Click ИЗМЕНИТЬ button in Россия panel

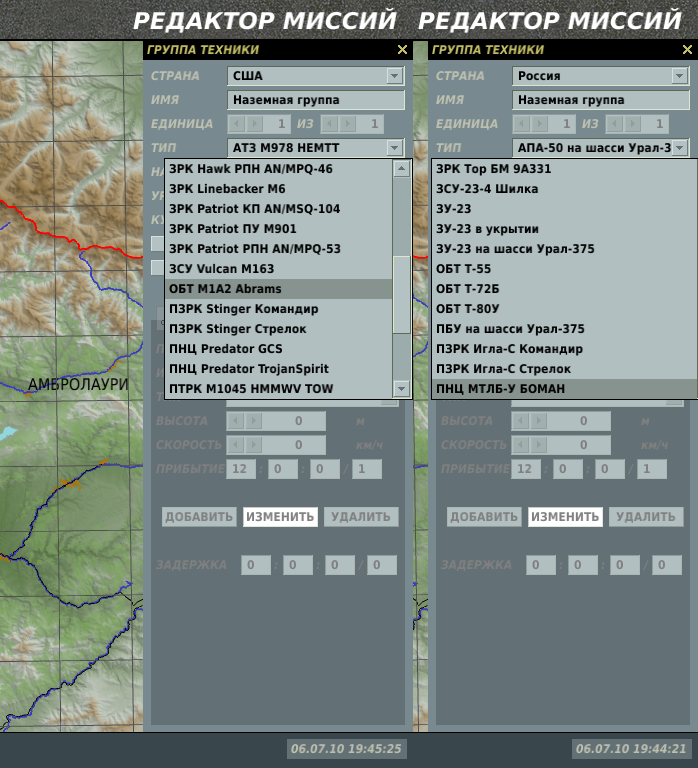pyautogui.click(x=565, y=517)
